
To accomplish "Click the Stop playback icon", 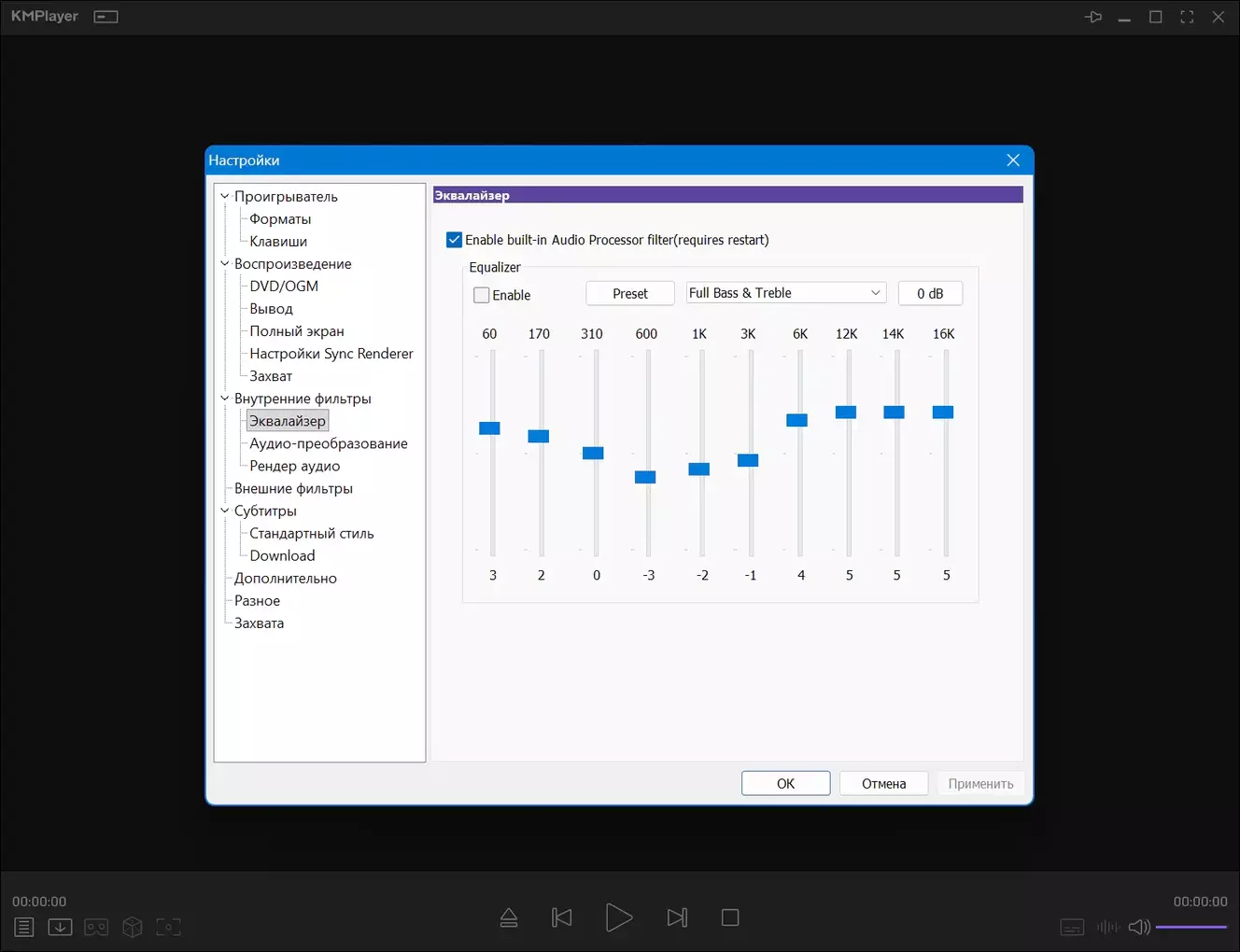I will 730,918.
